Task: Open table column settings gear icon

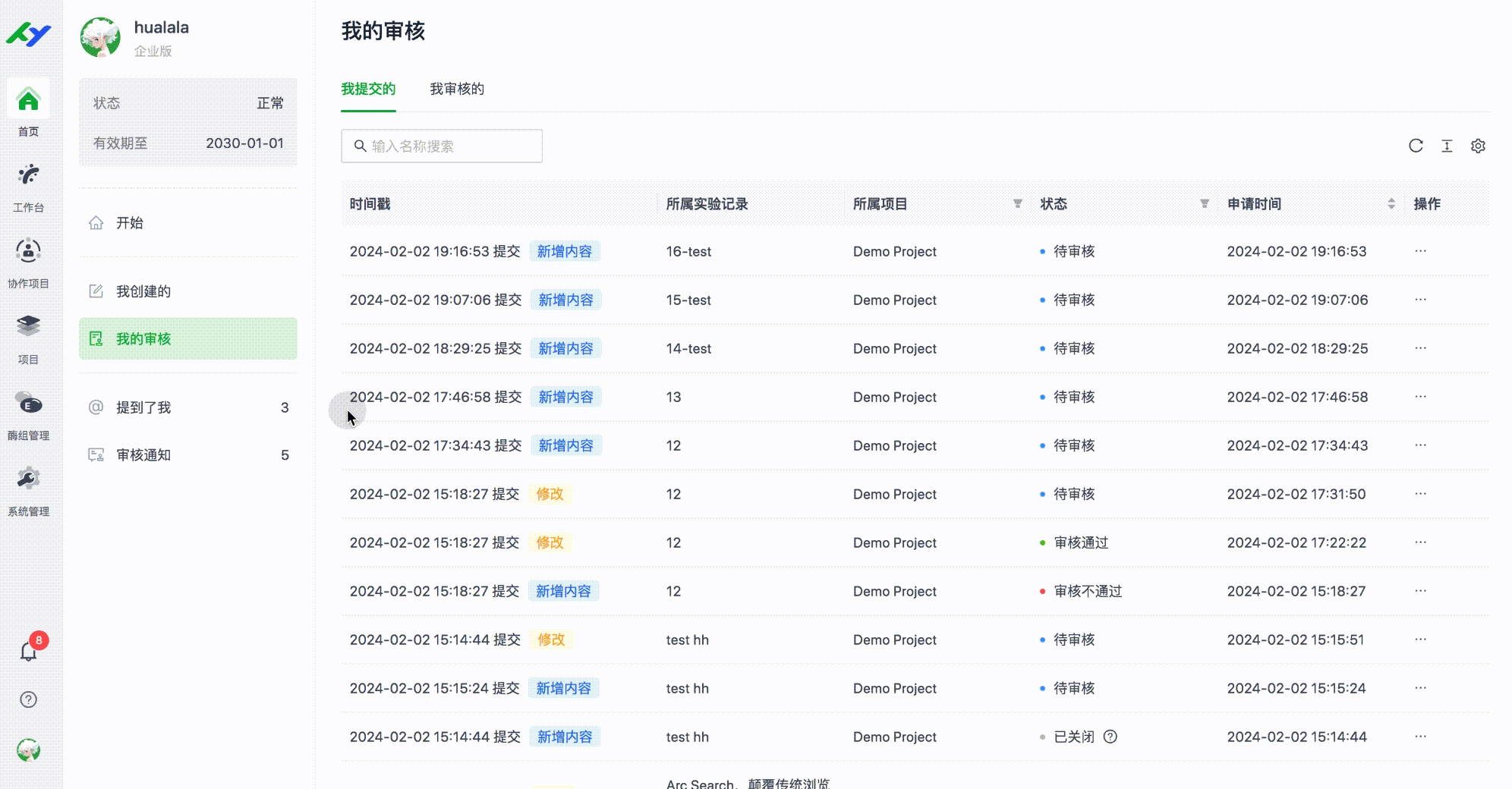Action: [1478, 146]
